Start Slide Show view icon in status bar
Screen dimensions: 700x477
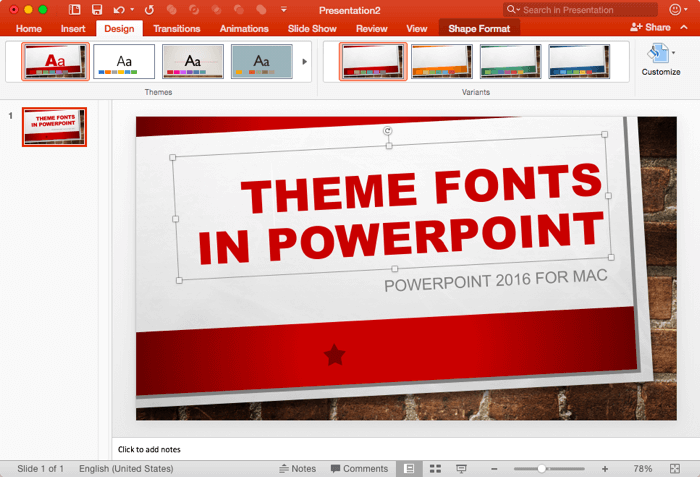461,469
